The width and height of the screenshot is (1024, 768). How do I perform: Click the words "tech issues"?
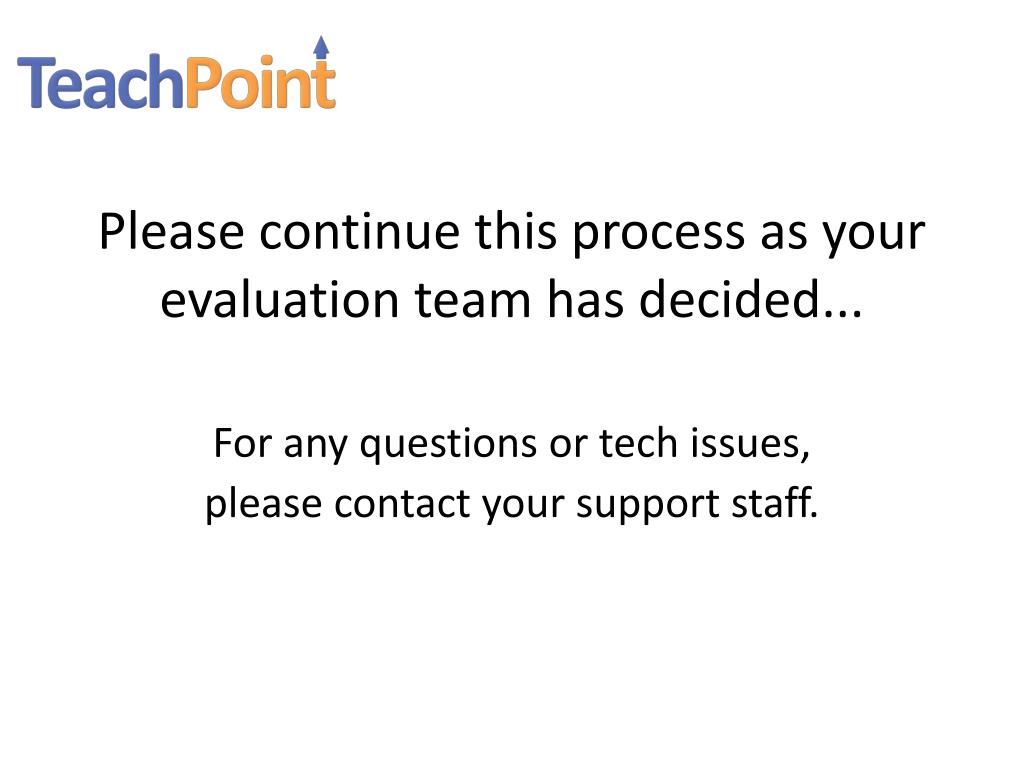click(x=705, y=444)
